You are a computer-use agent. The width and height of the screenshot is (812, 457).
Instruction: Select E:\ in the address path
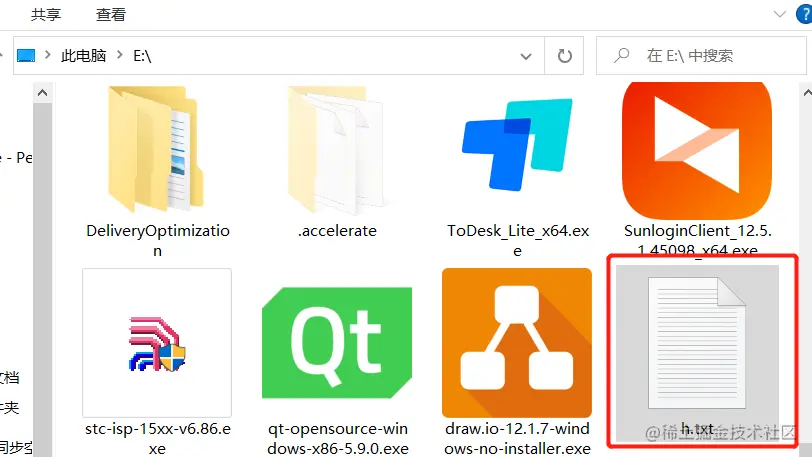(142, 55)
